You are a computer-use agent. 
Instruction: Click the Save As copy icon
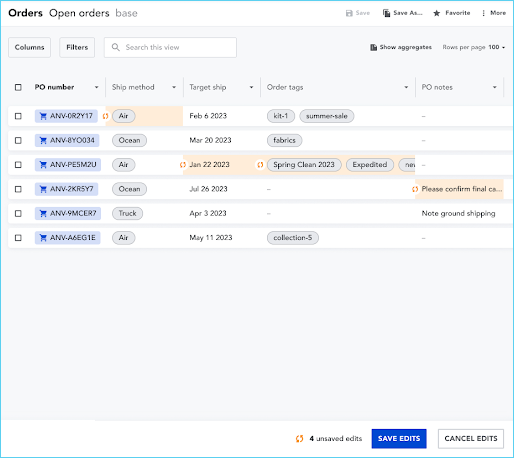coord(386,13)
